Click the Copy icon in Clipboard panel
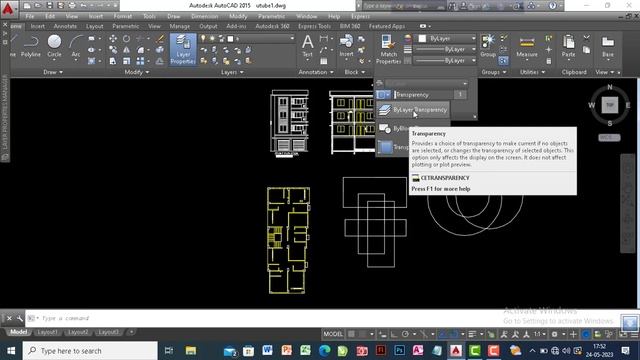This screenshot has width=640, height=360. click(x=587, y=50)
